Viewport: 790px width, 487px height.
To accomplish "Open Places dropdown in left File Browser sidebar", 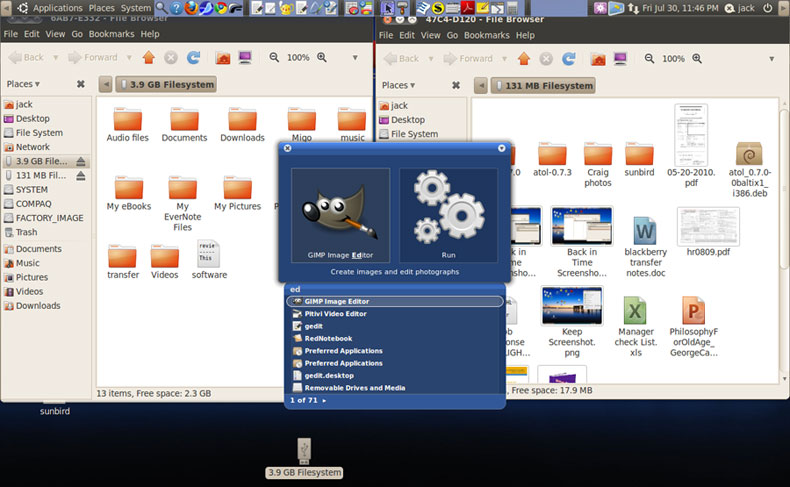I will (23, 84).
